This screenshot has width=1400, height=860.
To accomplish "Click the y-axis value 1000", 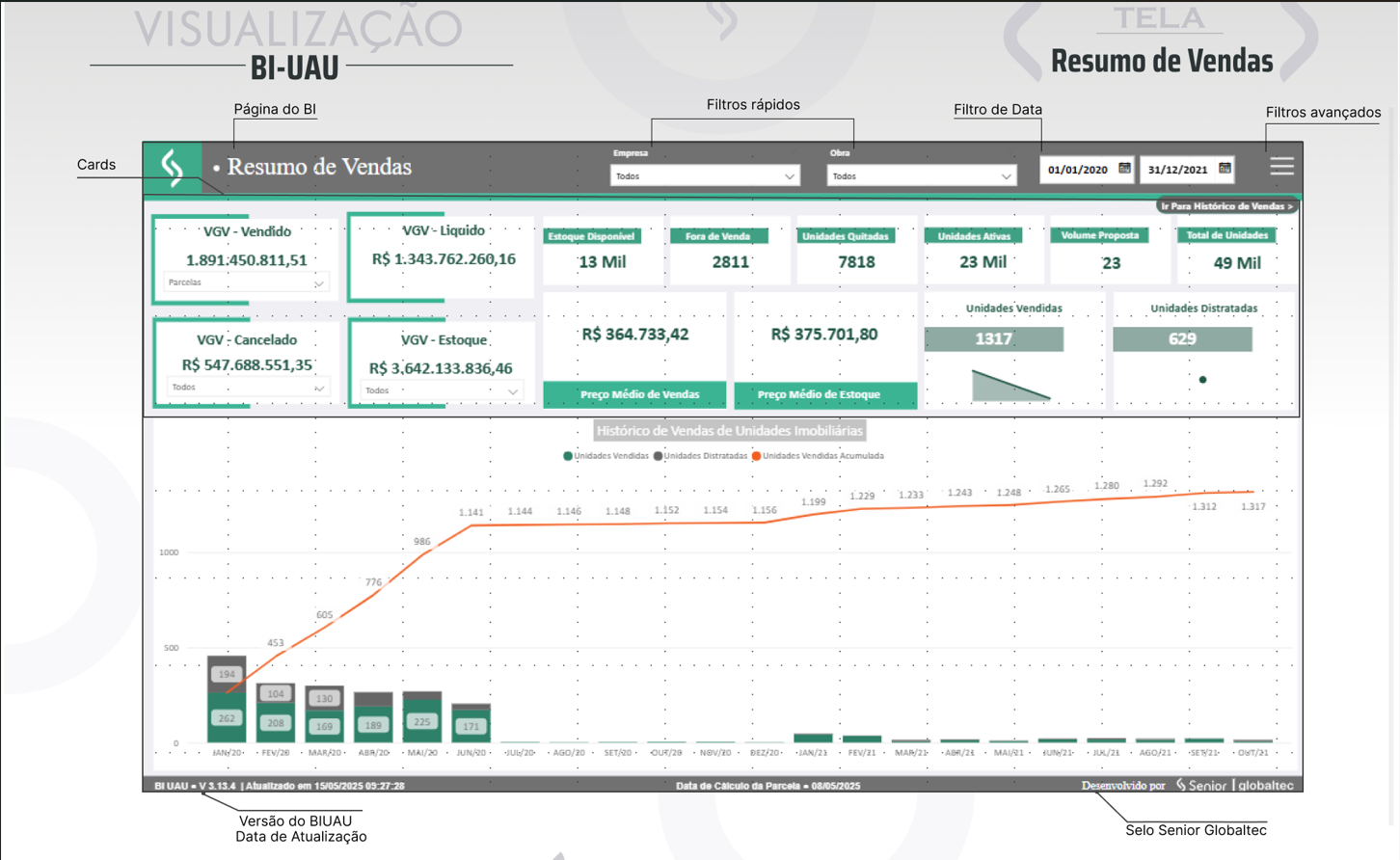I will [x=169, y=553].
